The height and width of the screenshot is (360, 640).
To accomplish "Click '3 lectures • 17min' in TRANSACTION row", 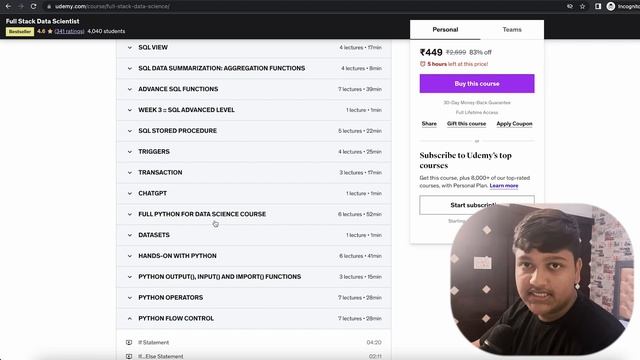I will coord(360,172).
